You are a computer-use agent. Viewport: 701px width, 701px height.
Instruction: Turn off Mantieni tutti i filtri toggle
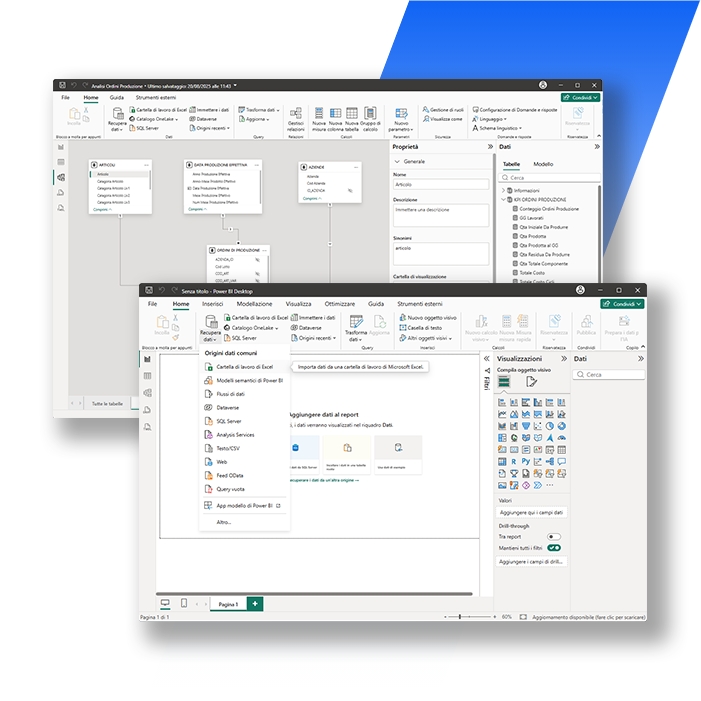pos(554,548)
